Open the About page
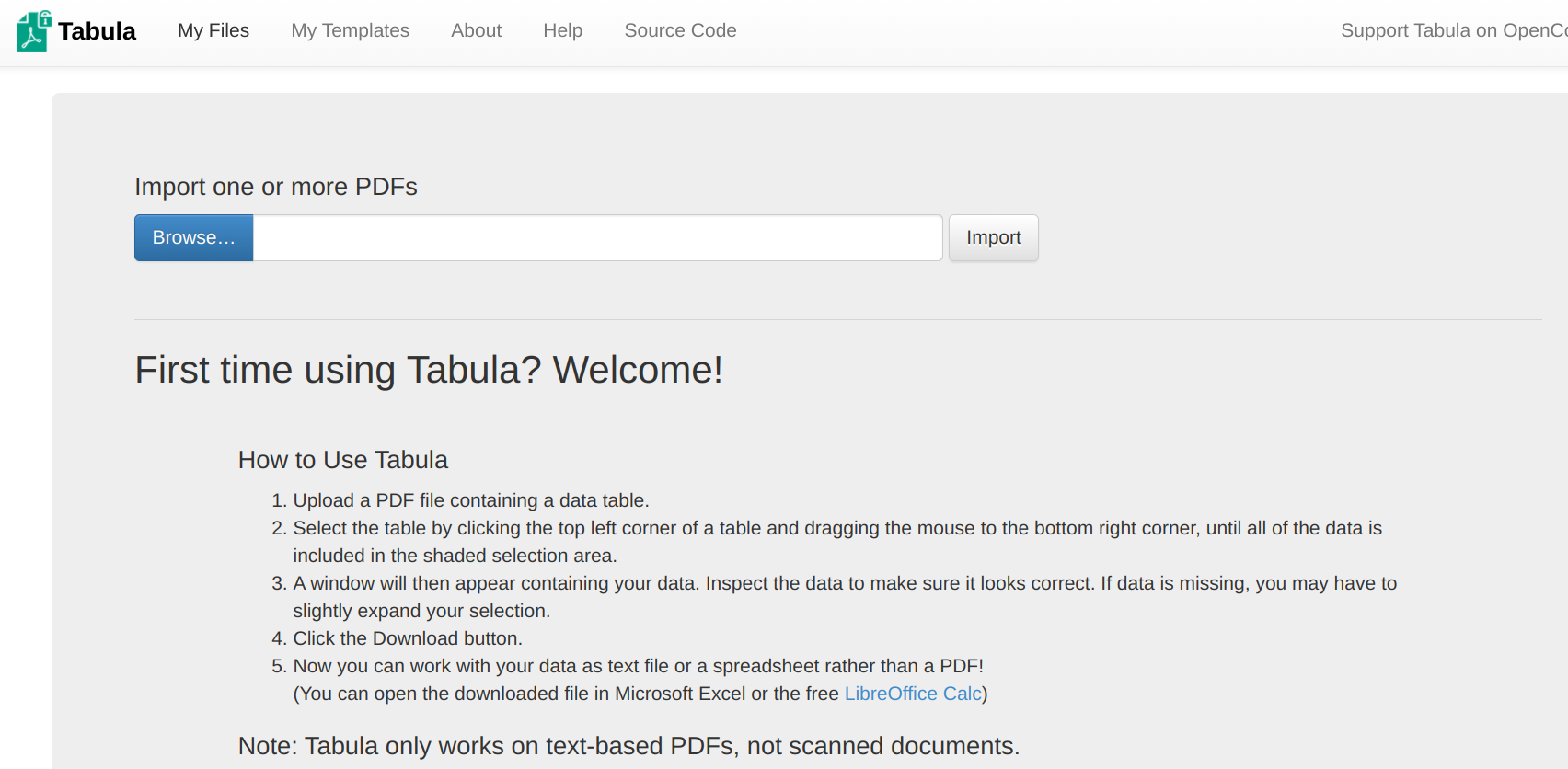 [x=476, y=30]
